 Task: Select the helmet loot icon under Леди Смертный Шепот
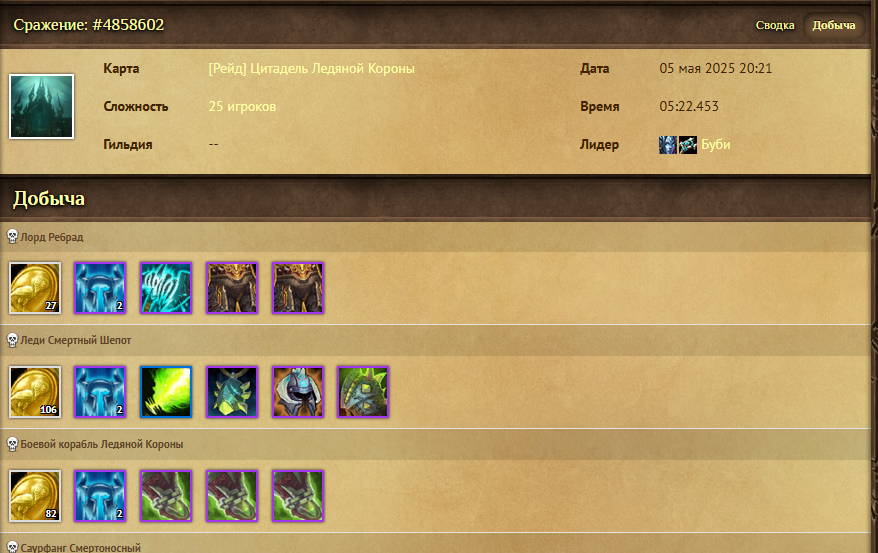[x=298, y=392]
